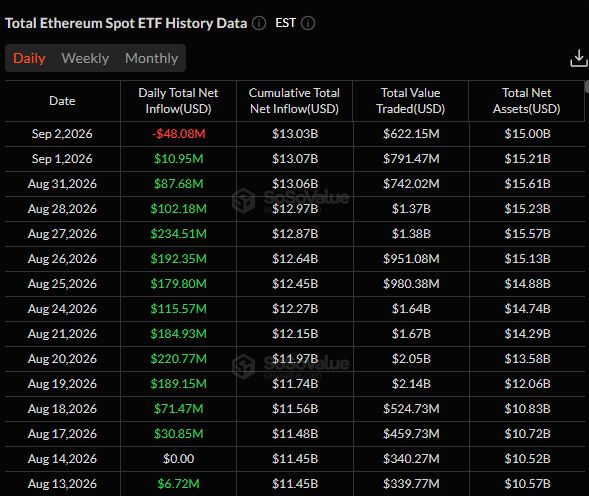Click the $15.00B net assets value
589x496 pixels.
coord(527,134)
